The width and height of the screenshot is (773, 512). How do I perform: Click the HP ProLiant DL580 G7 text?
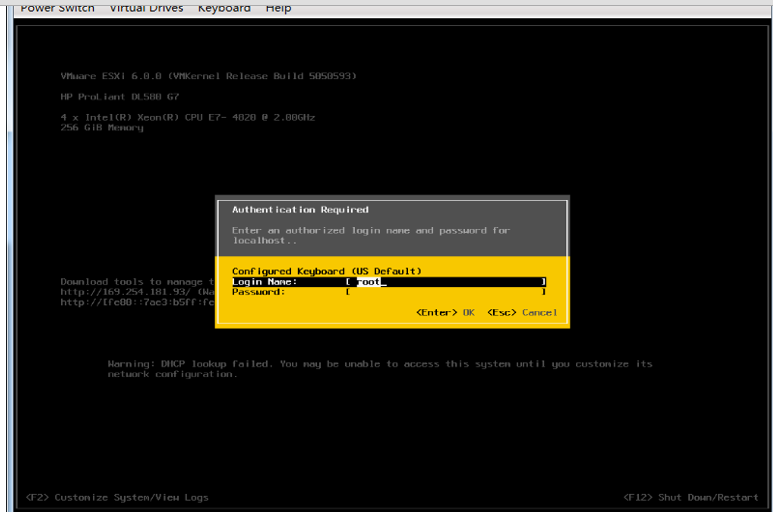(x=120, y=97)
